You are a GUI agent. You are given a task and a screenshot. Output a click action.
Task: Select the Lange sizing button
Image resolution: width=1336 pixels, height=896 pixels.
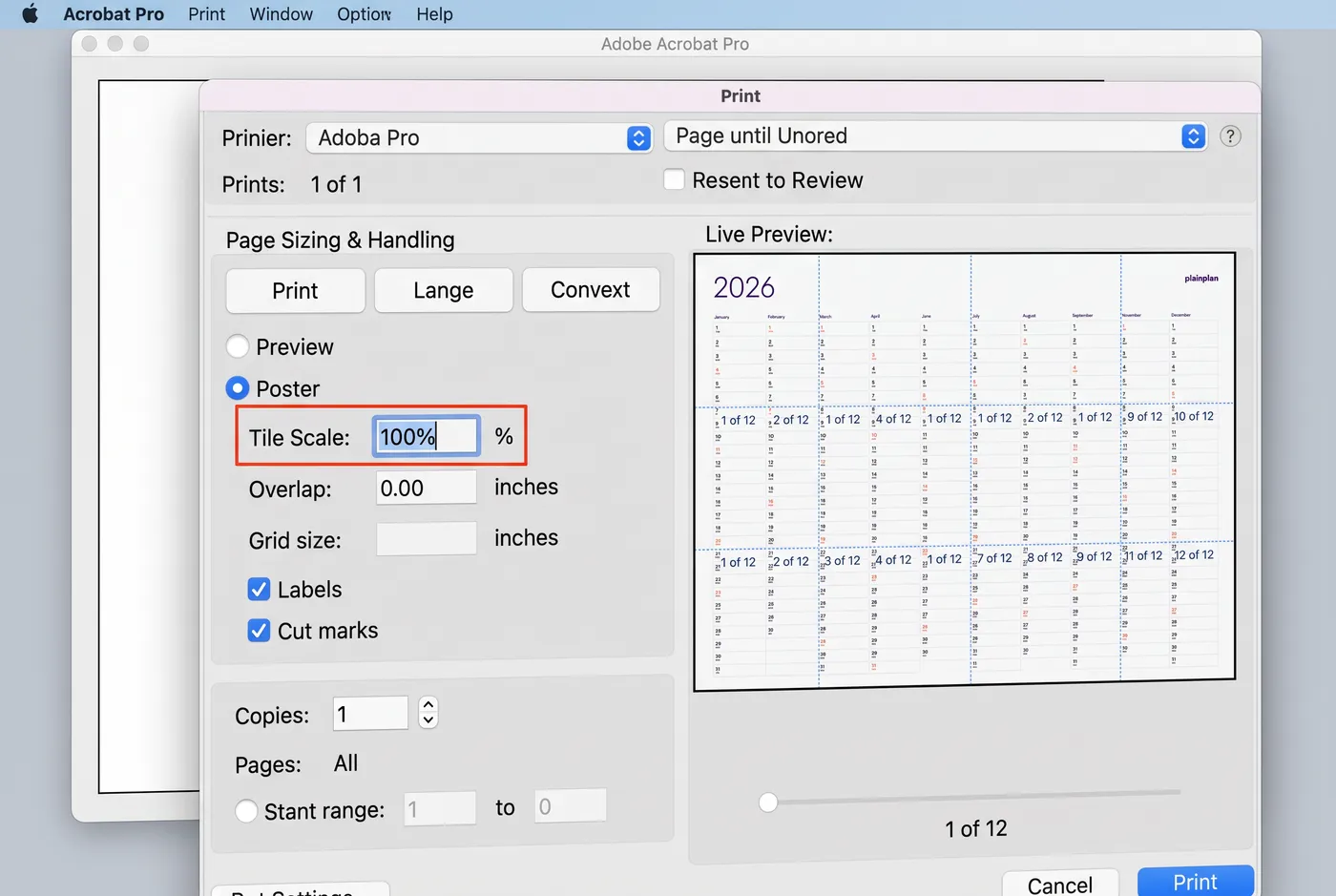pos(444,290)
